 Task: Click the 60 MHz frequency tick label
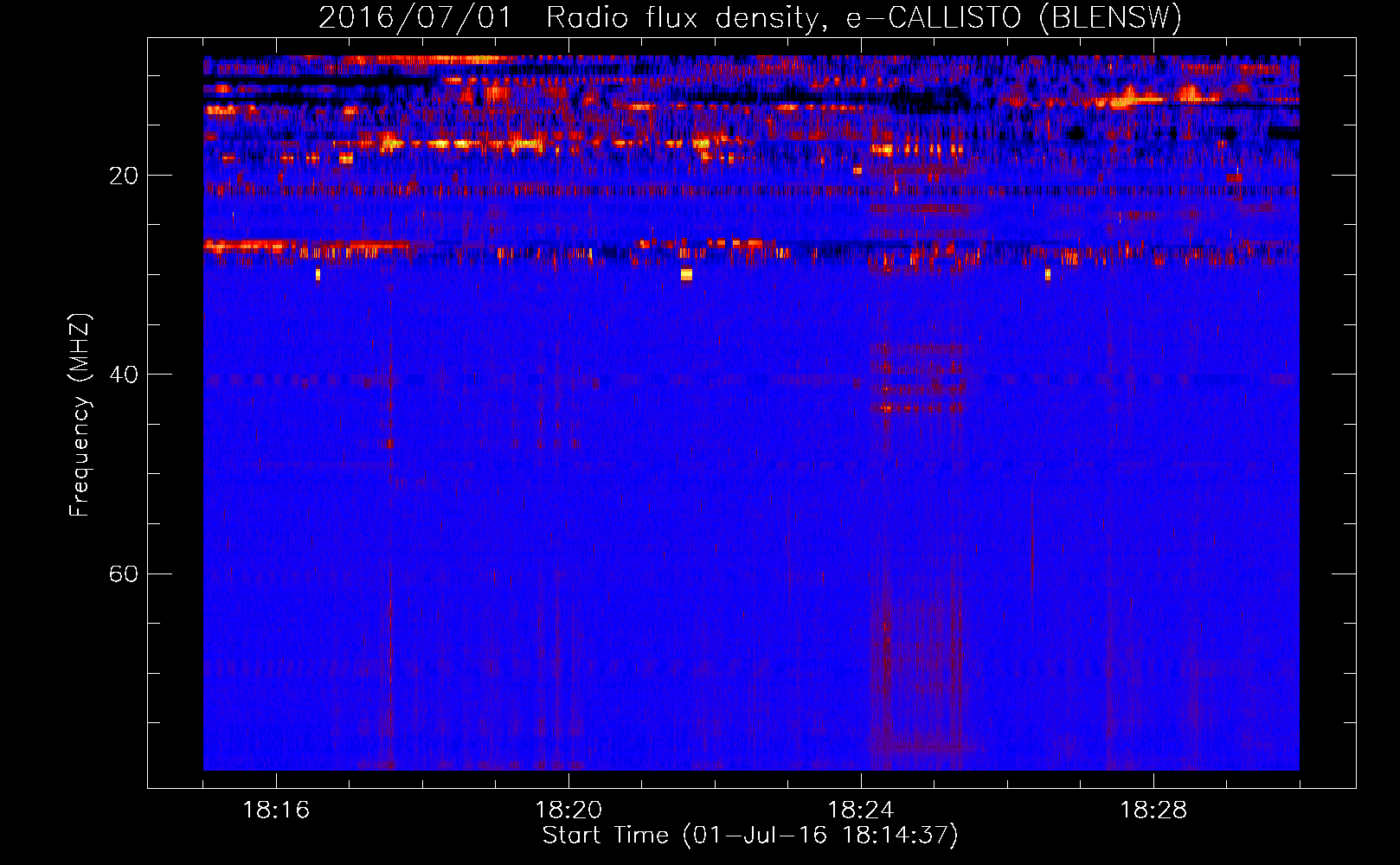pyautogui.click(x=123, y=573)
